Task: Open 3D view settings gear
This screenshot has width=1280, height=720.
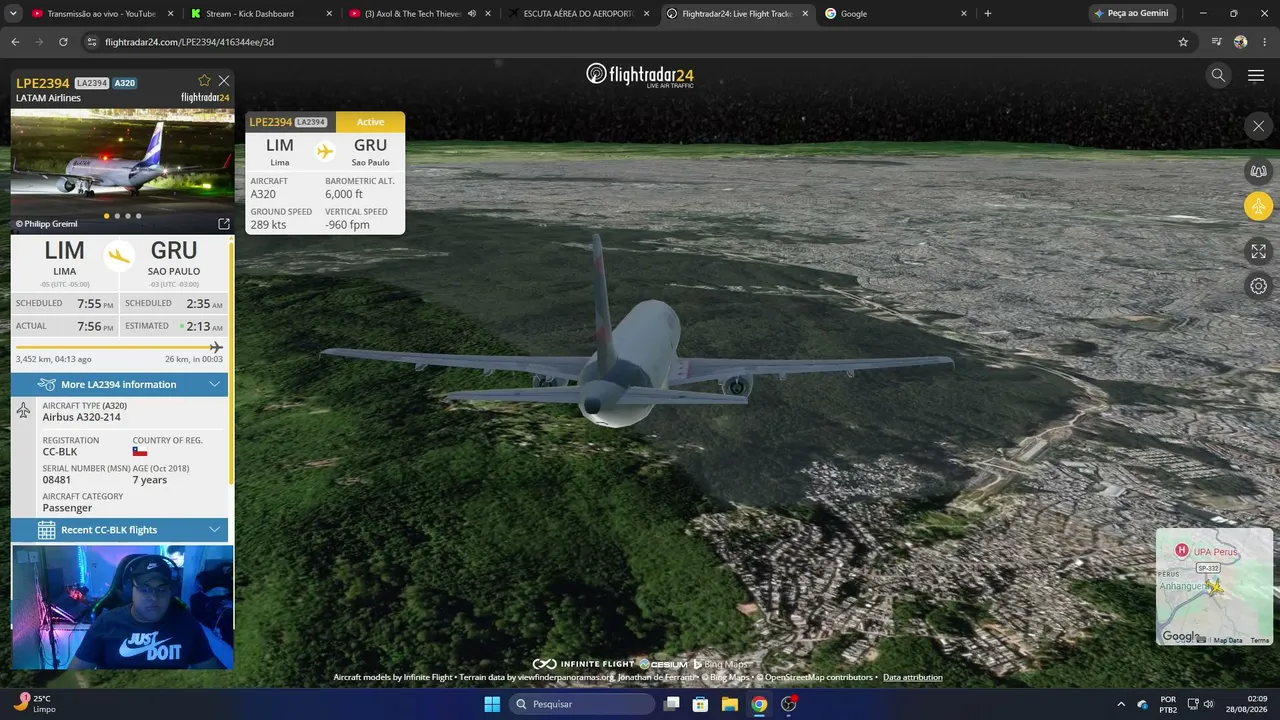Action: [x=1258, y=286]
